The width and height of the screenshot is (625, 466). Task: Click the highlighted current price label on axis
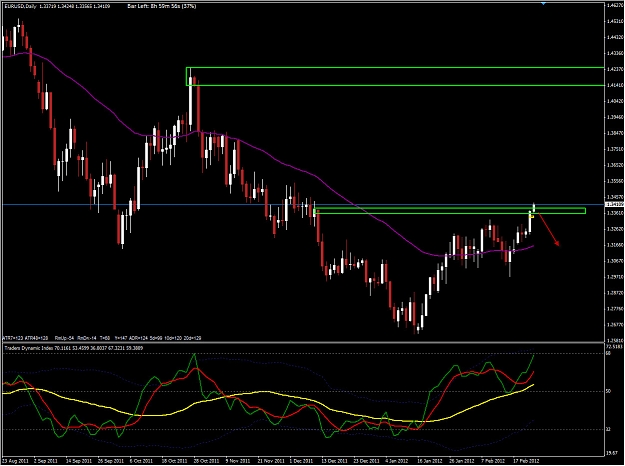click(x=614, y=204)
